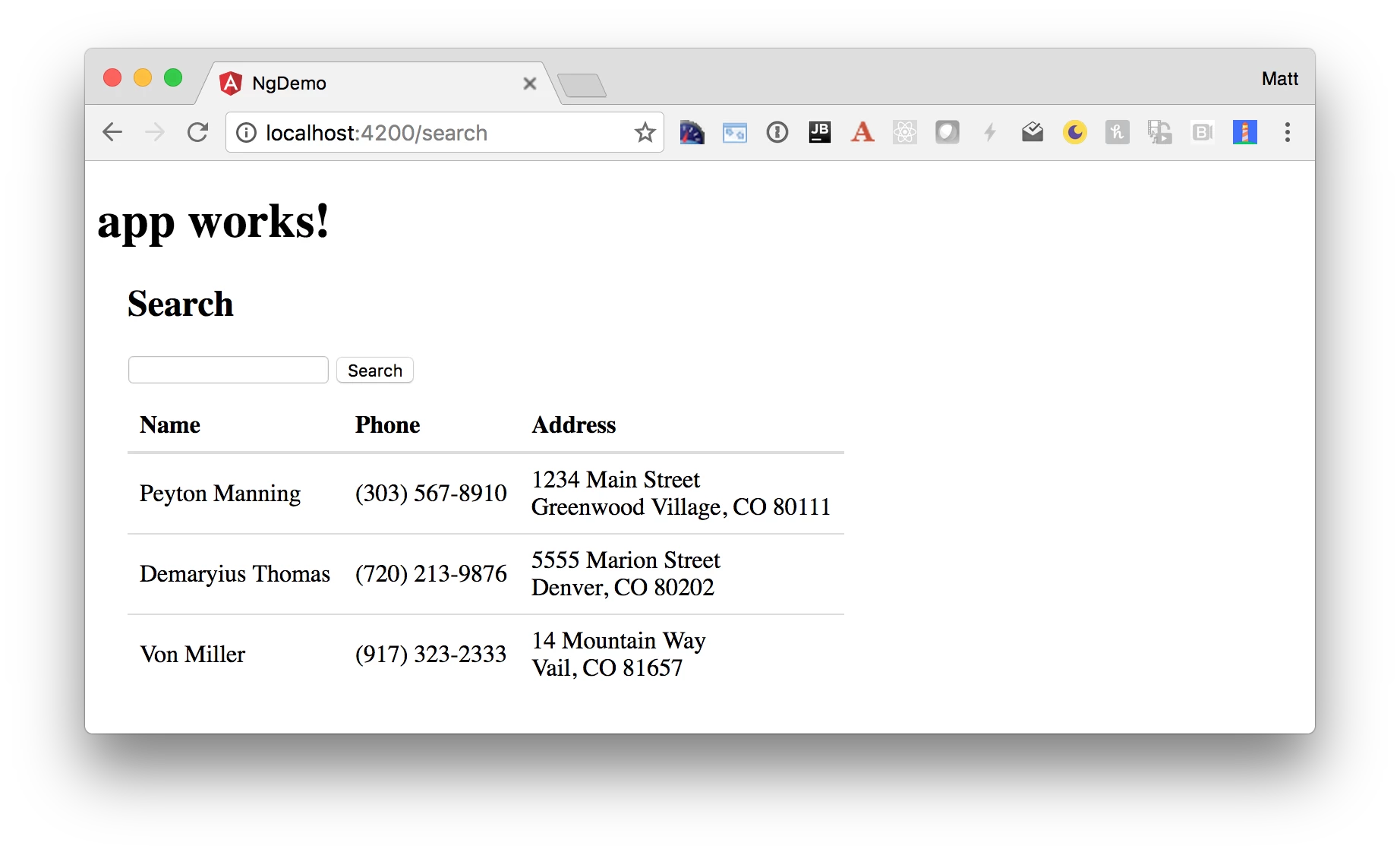This screenshot has height=855, width=1400.
Task: Click the inbox checkmark mail extension
Action: coord(1032,133)
